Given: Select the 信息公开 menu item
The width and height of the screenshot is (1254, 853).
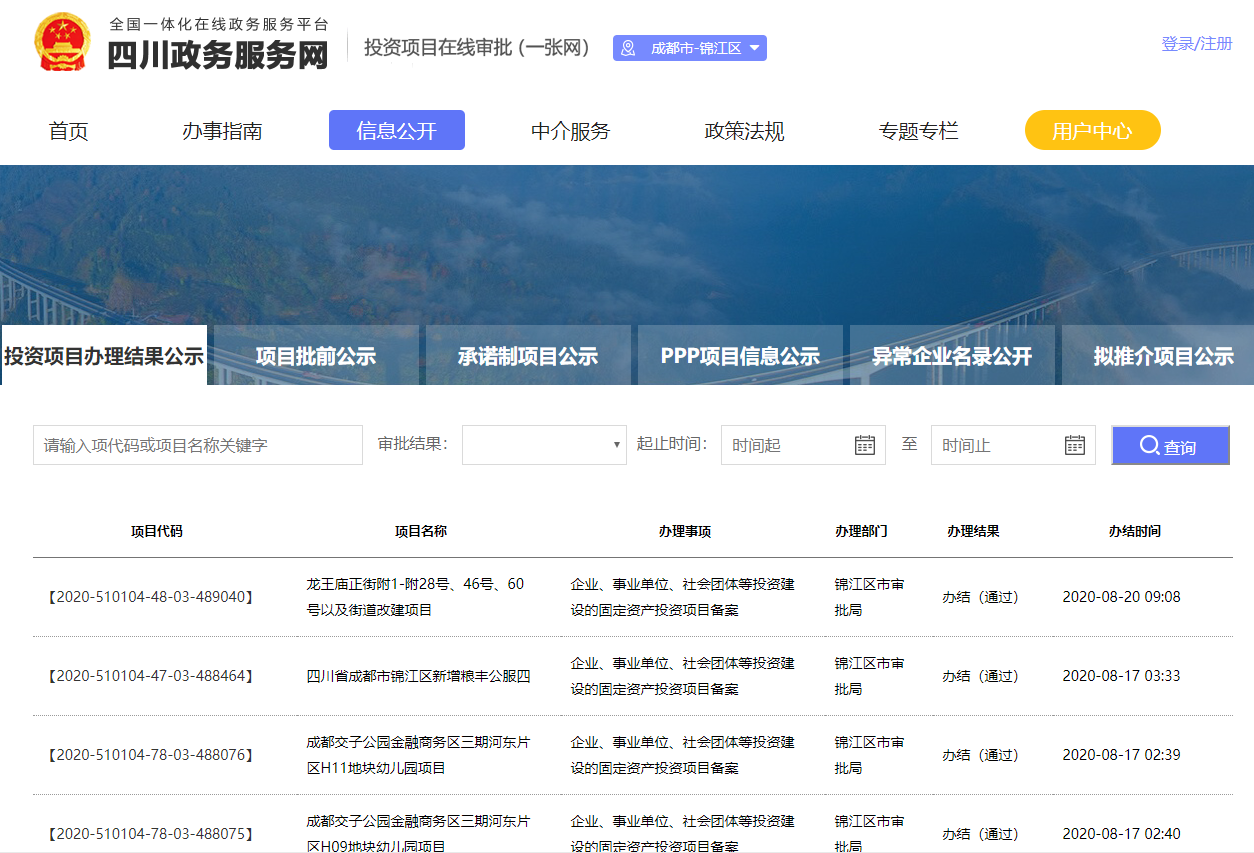Looking at the screenshot, I should point(396,131).
